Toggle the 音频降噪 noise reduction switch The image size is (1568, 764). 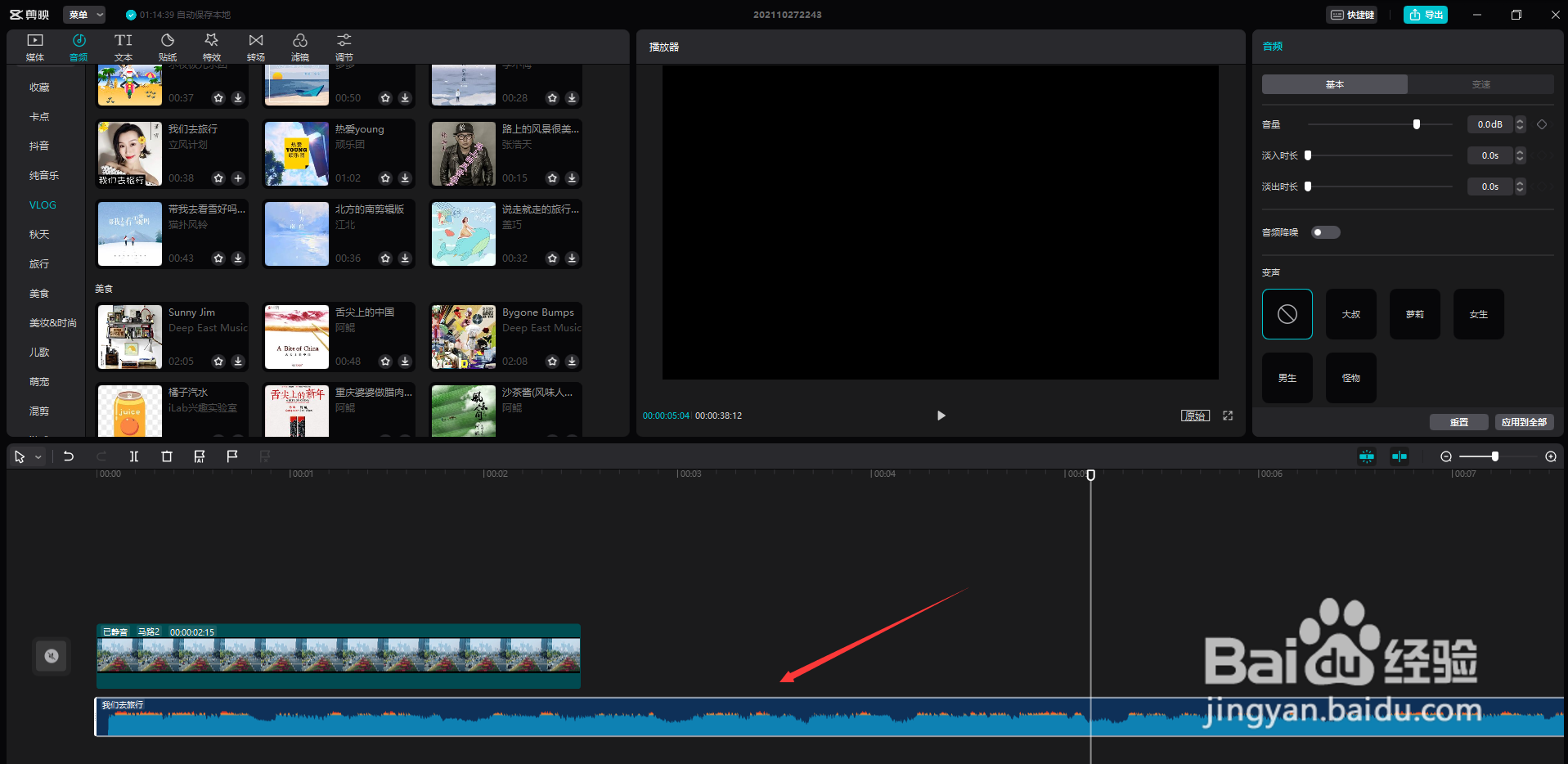click(x=1325, y=232)
